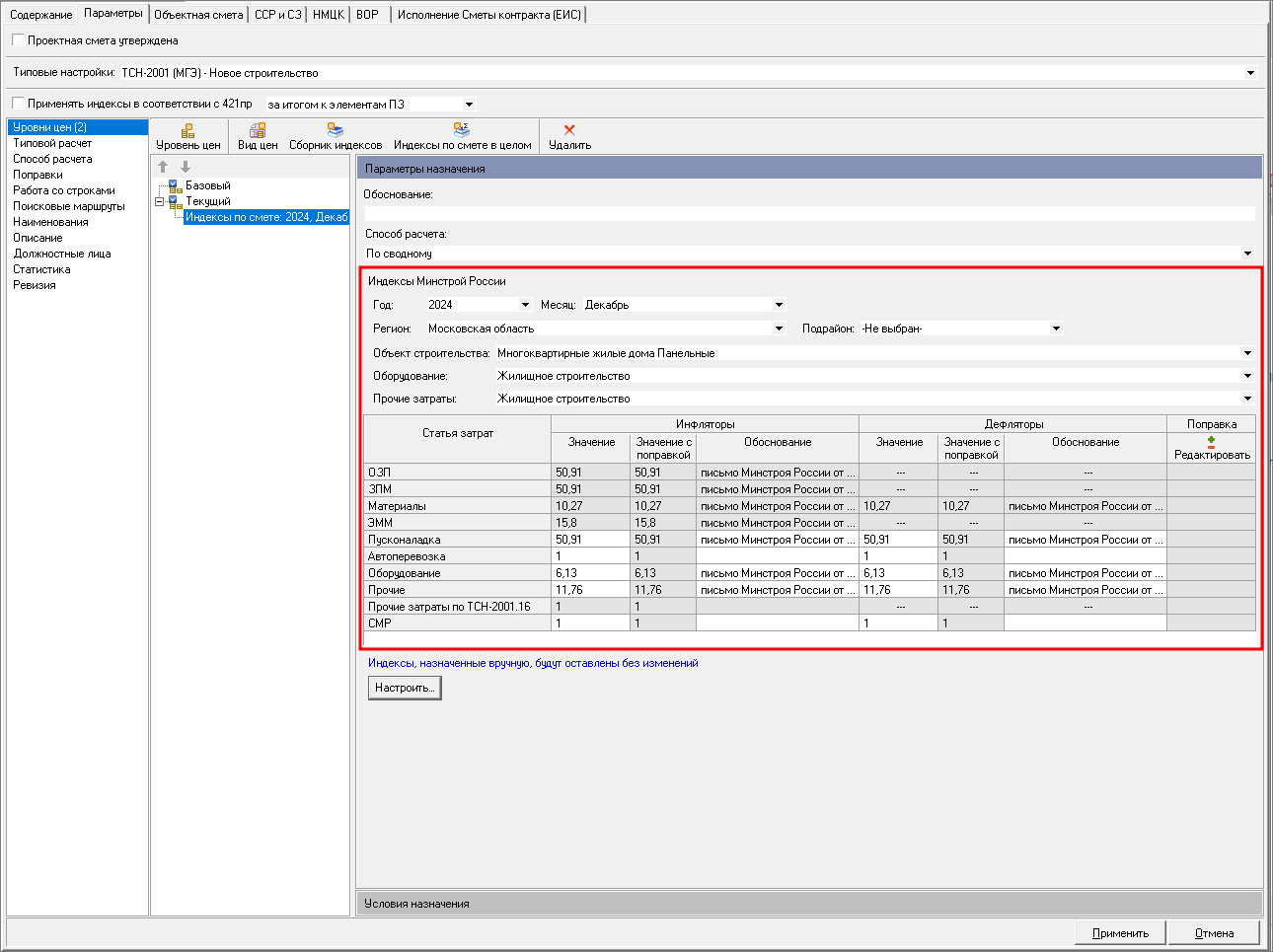Click the Уровень цен toolbar icon

tap(187, 130)
